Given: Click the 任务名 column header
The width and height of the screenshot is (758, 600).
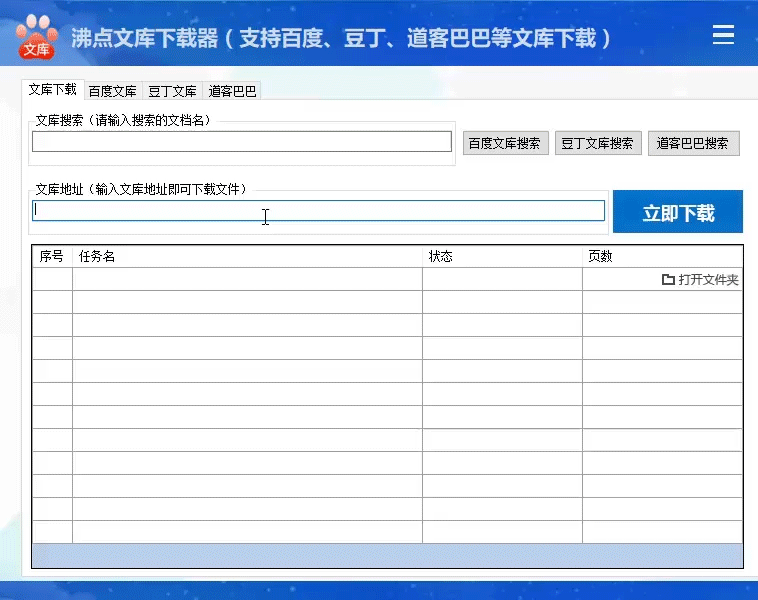Looking at the screenshot, I should point(247,256).
